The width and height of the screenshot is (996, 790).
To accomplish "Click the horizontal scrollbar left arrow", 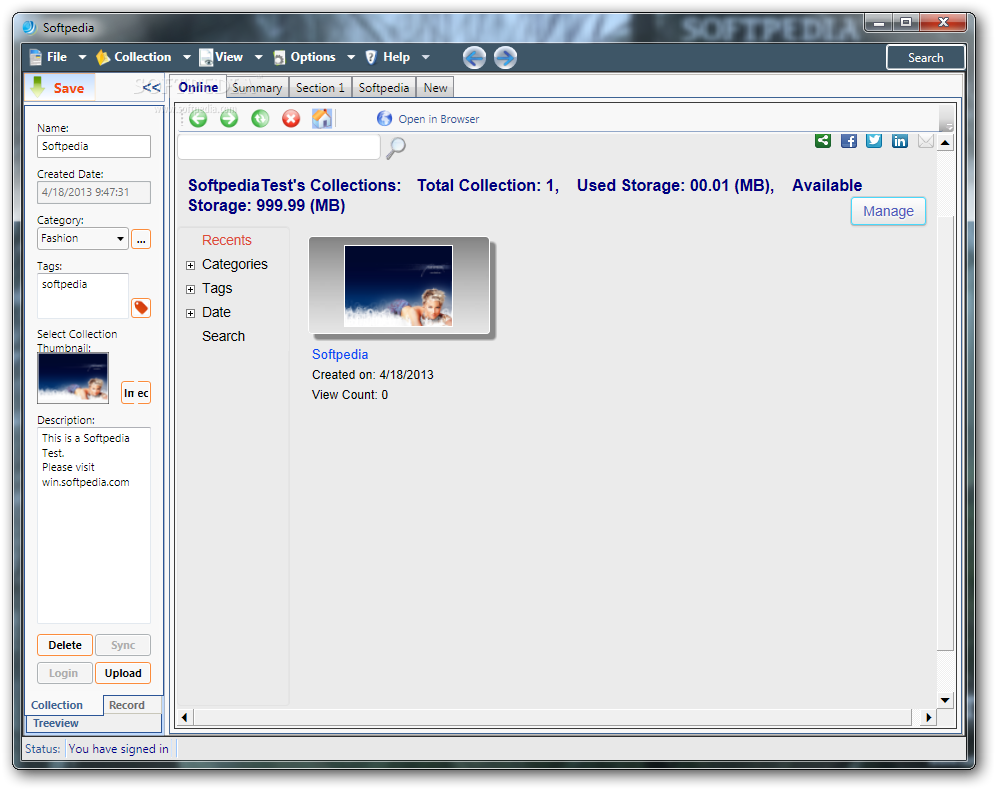I will 185,718.
